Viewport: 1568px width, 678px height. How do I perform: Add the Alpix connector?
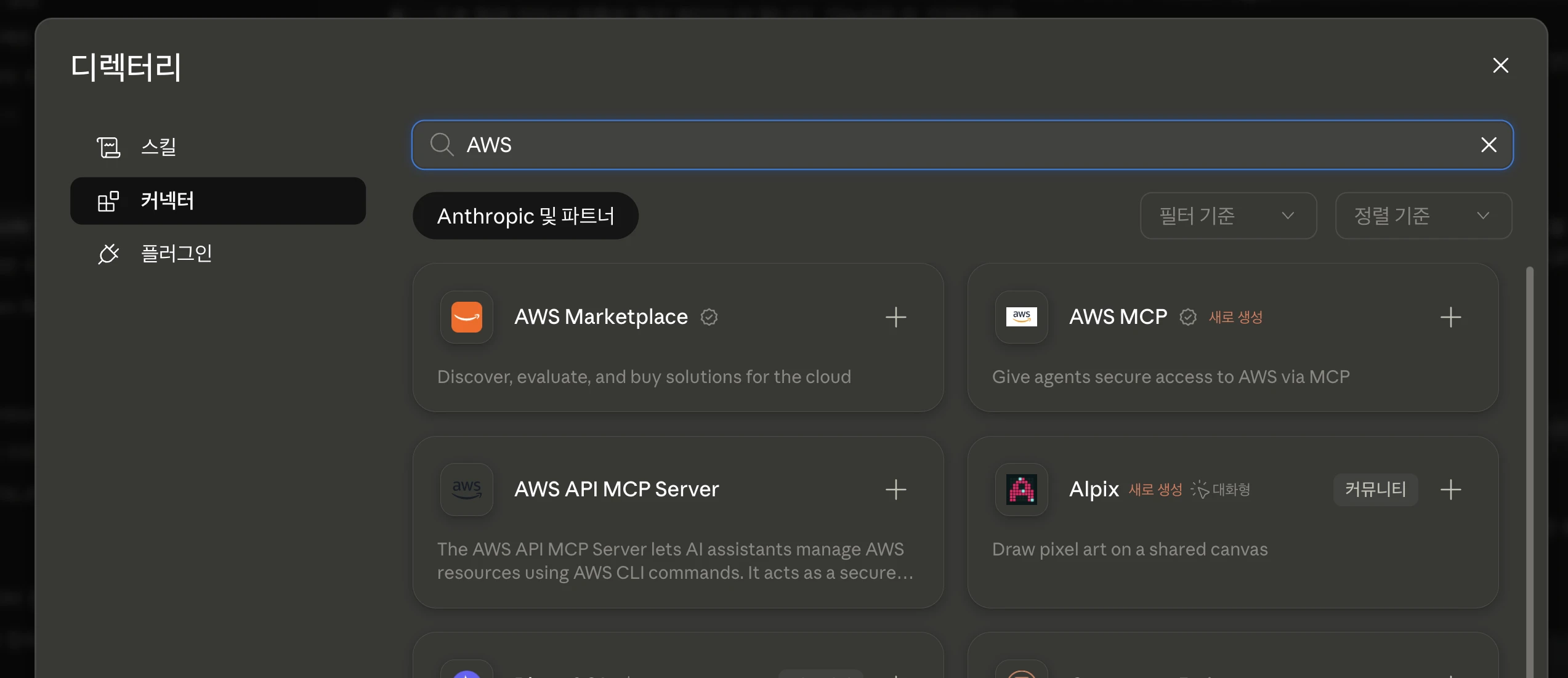[x=1450, y=490]
